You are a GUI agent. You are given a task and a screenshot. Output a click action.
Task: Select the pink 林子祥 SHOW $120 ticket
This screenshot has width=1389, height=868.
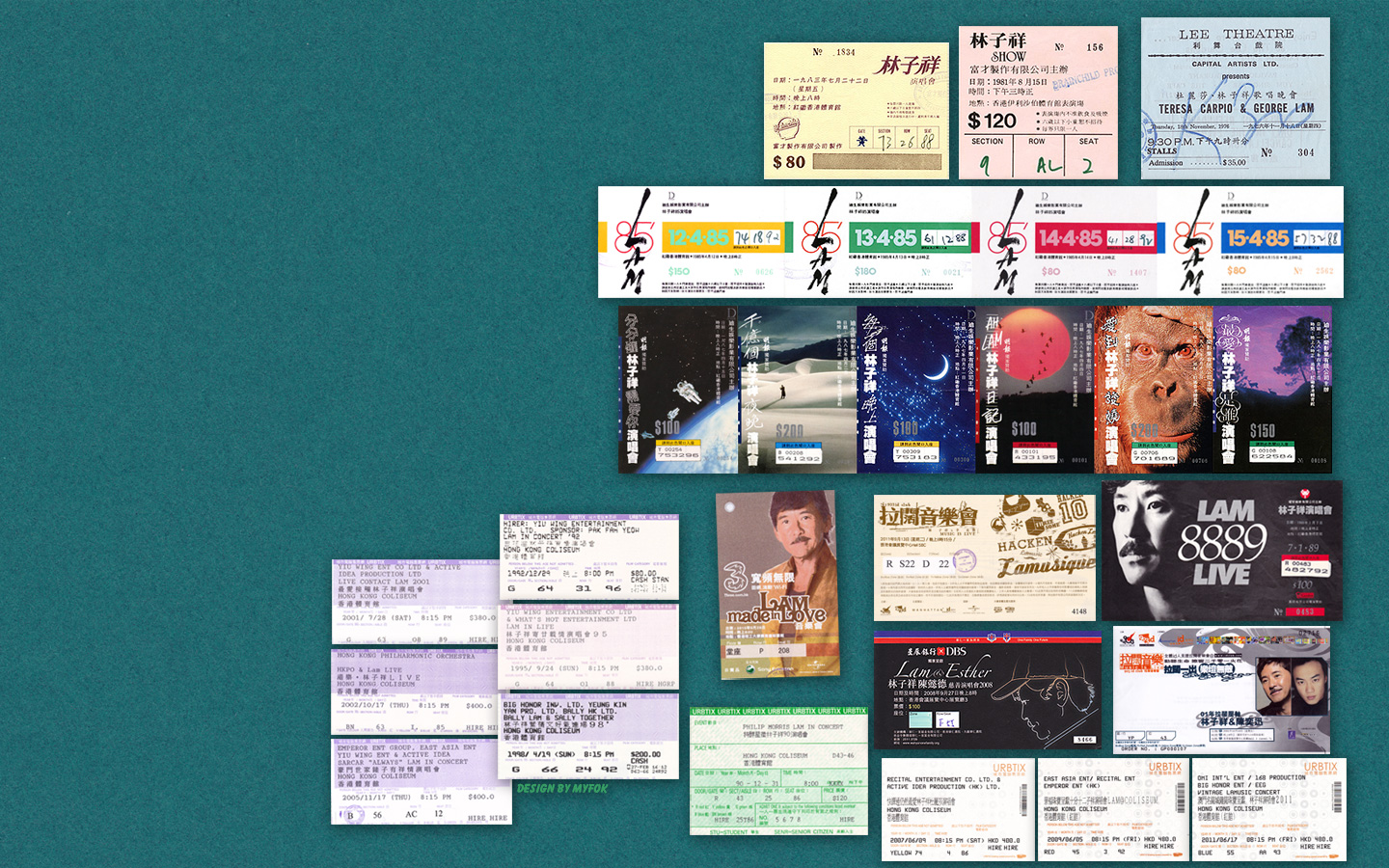(1038, 102)
